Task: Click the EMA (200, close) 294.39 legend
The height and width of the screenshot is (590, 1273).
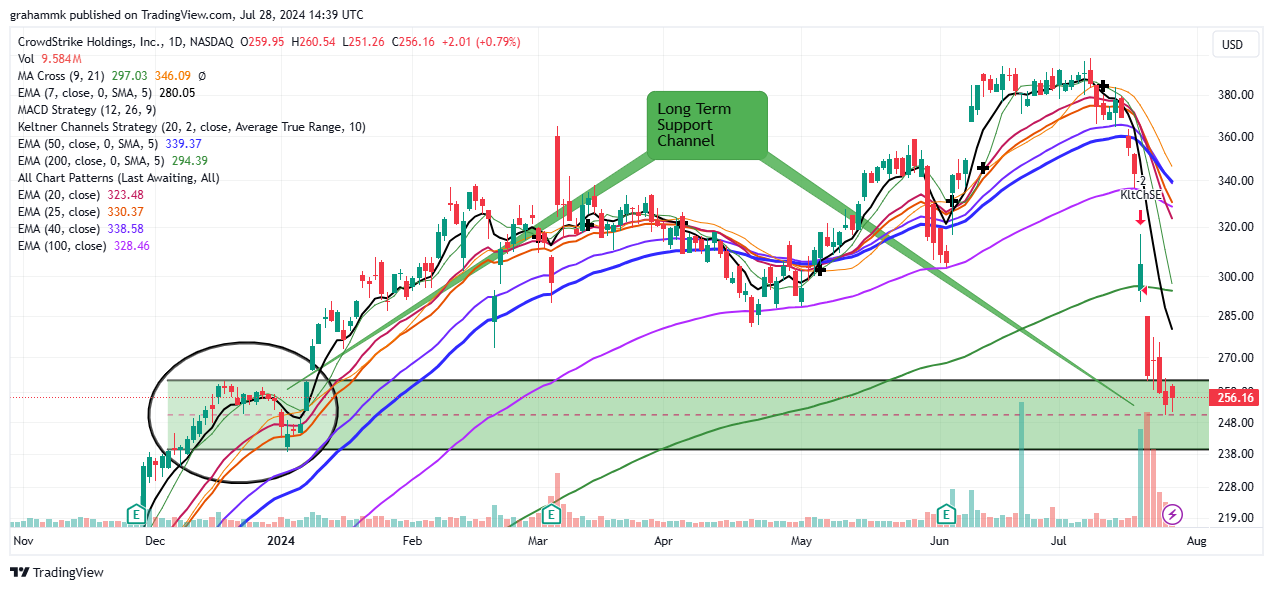Action: click(x=113, y=161)
